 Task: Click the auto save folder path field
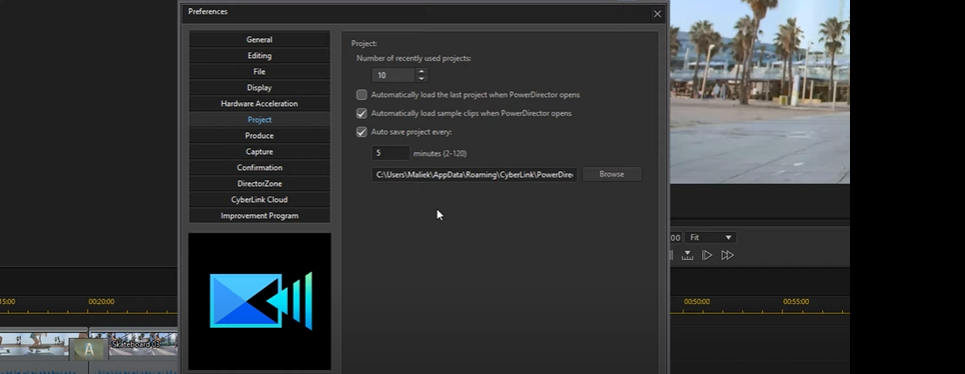tap(474, 174)
